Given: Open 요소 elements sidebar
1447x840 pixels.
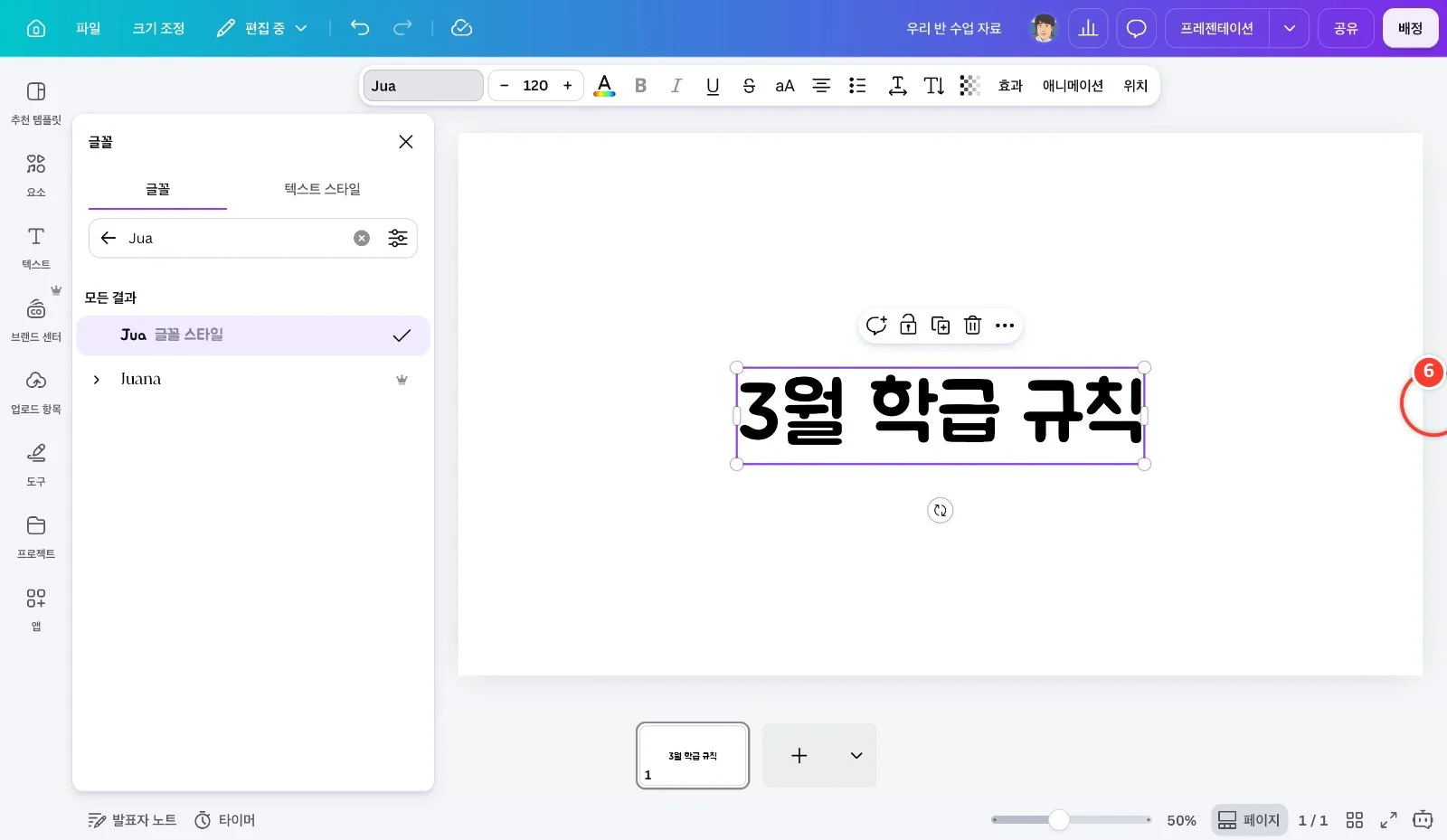Looking at the screenshot, I should click(x=36, y=175).
